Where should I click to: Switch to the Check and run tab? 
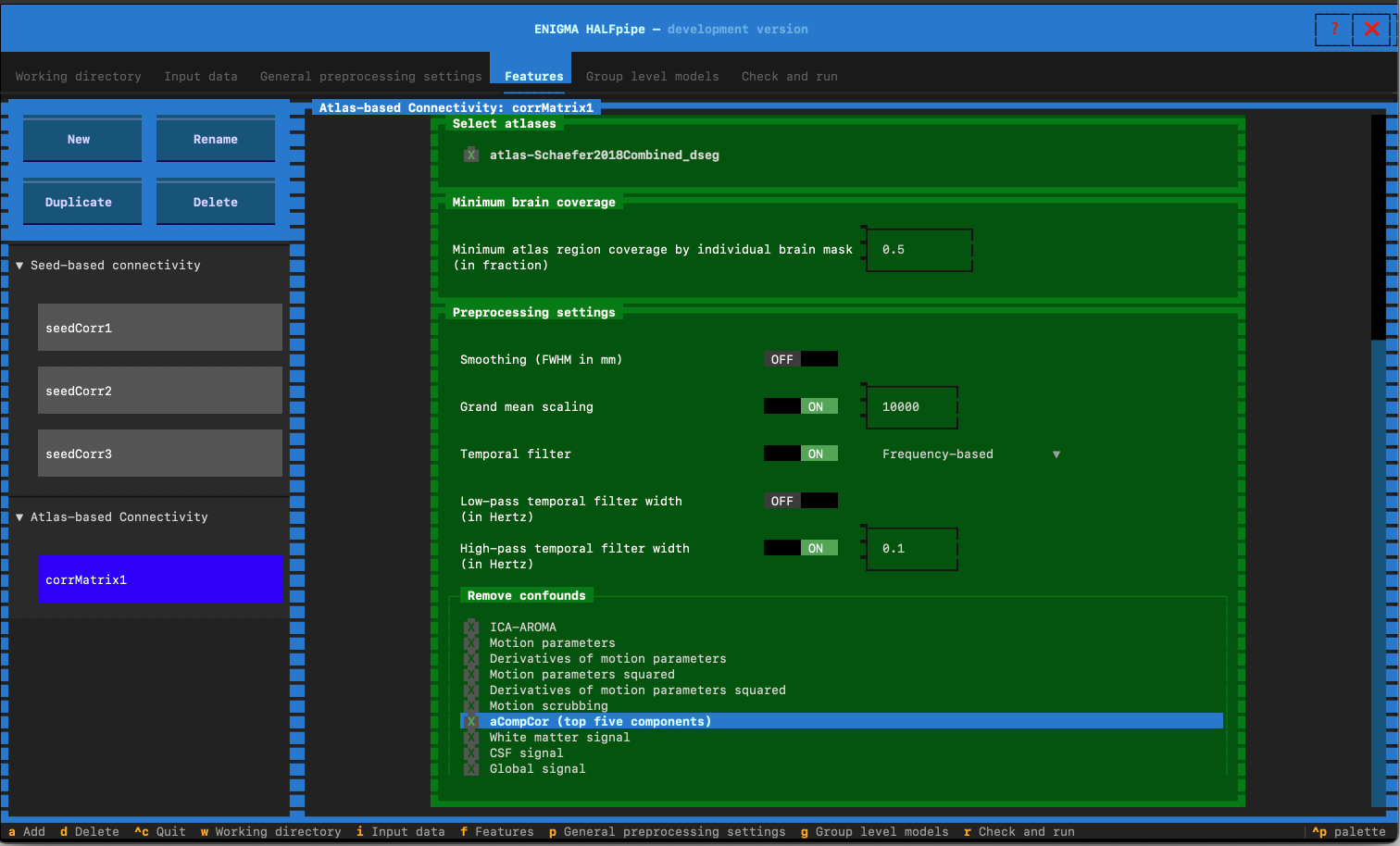pyautogui.click(x=790, y=77)
